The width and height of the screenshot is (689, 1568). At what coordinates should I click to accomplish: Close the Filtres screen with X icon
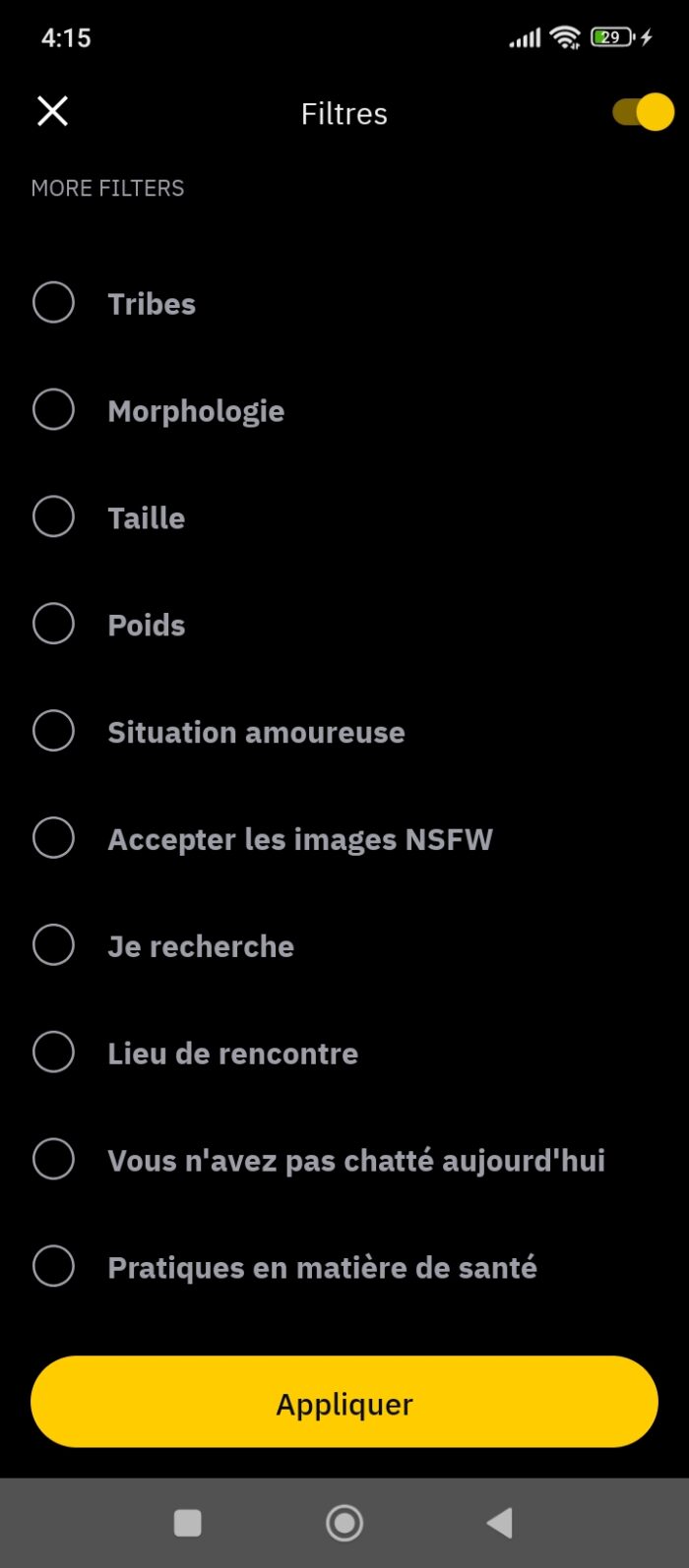(x=52, y=111)
